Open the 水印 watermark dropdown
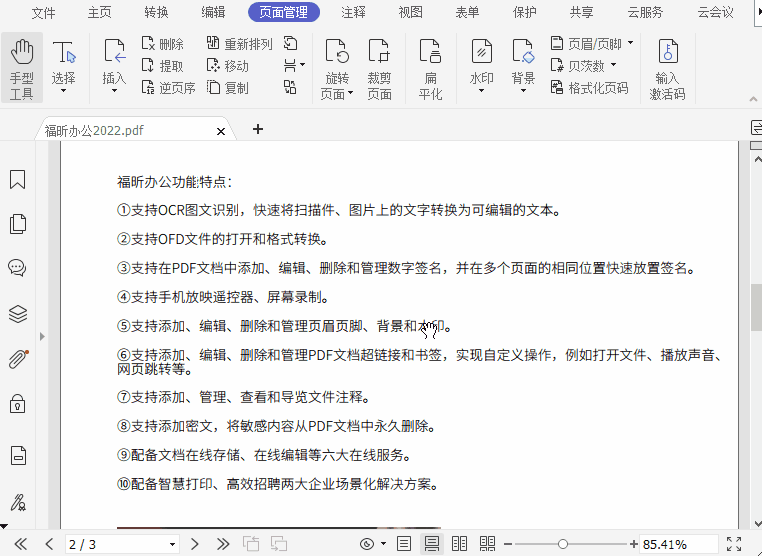The image size is (762, 556). [481, 90]
